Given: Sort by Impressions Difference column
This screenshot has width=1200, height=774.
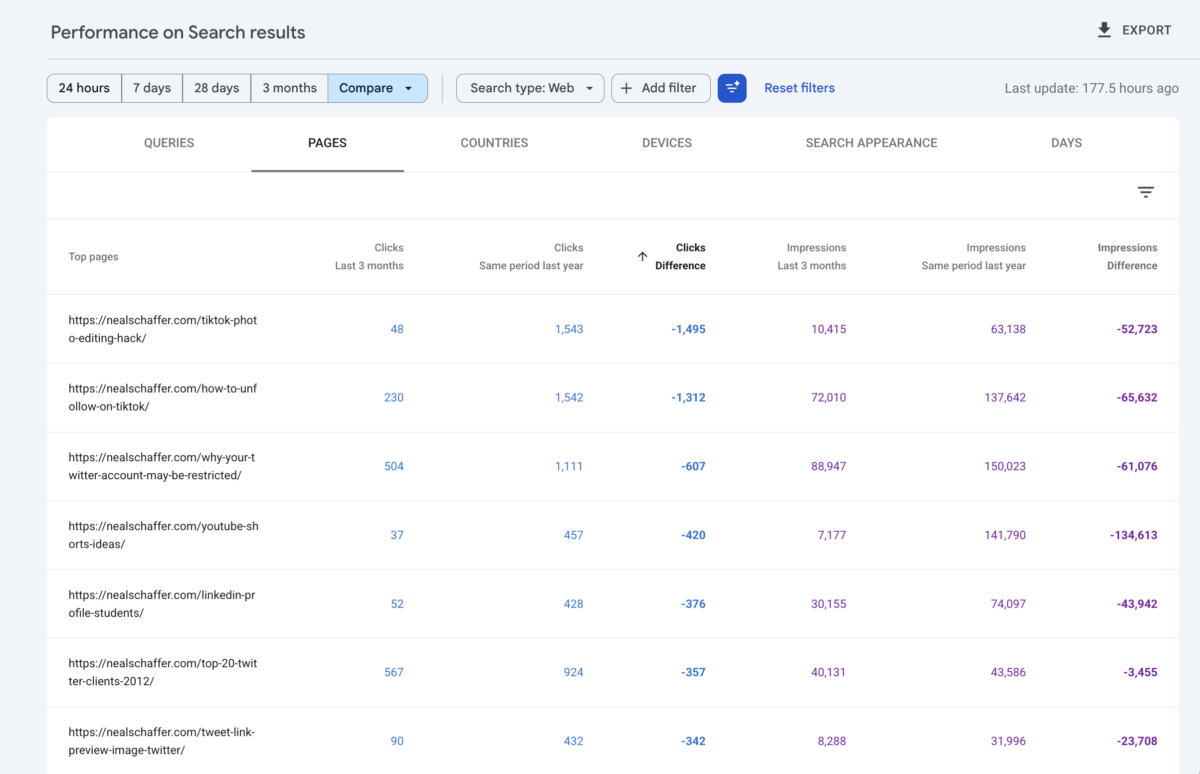Looking at the screenshot, I should pos(1127,257).
